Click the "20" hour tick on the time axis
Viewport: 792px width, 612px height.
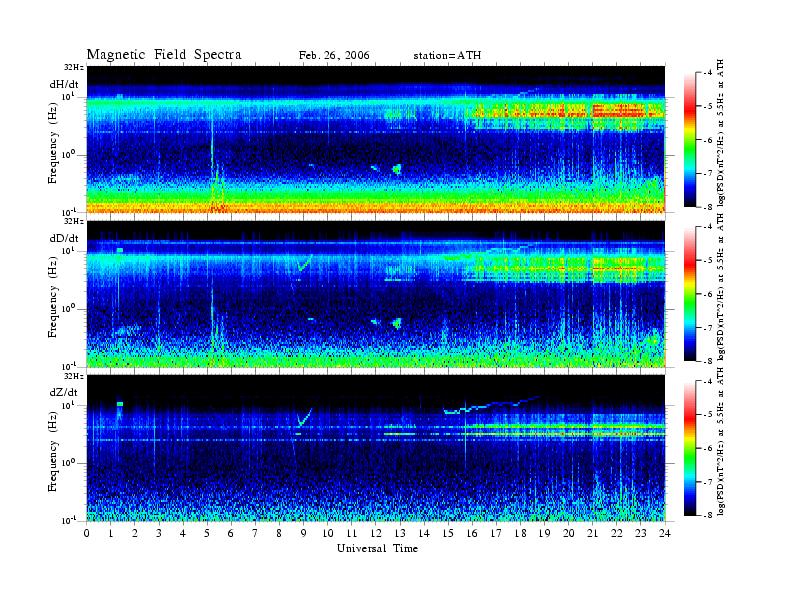[x=568, y=533]
